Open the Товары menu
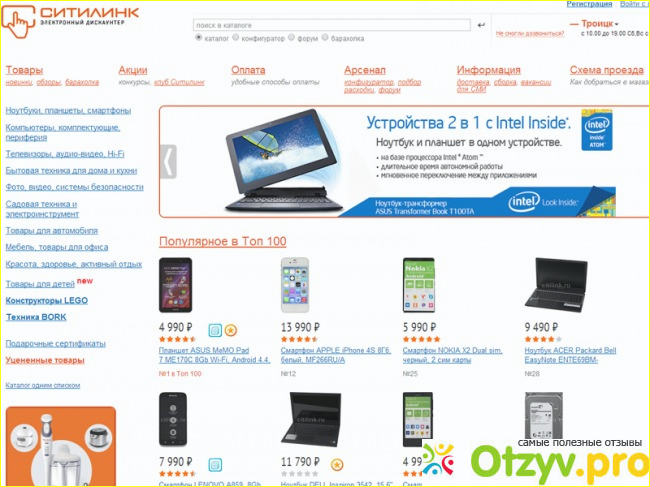Screen dimensions: 650x487 coord(24,70)
